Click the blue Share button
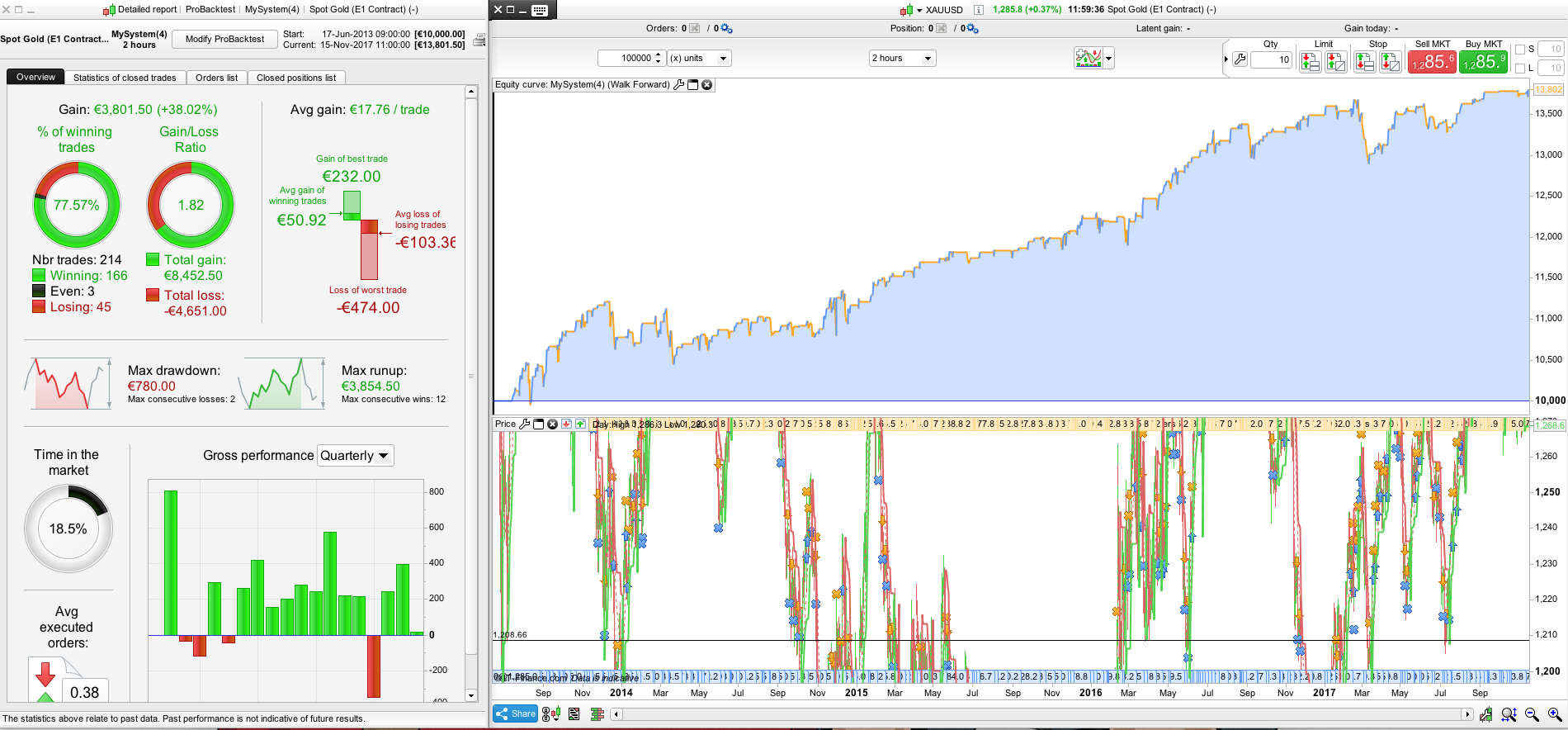The width and height of the screenshot is (1568, 730). click(516, 713)
